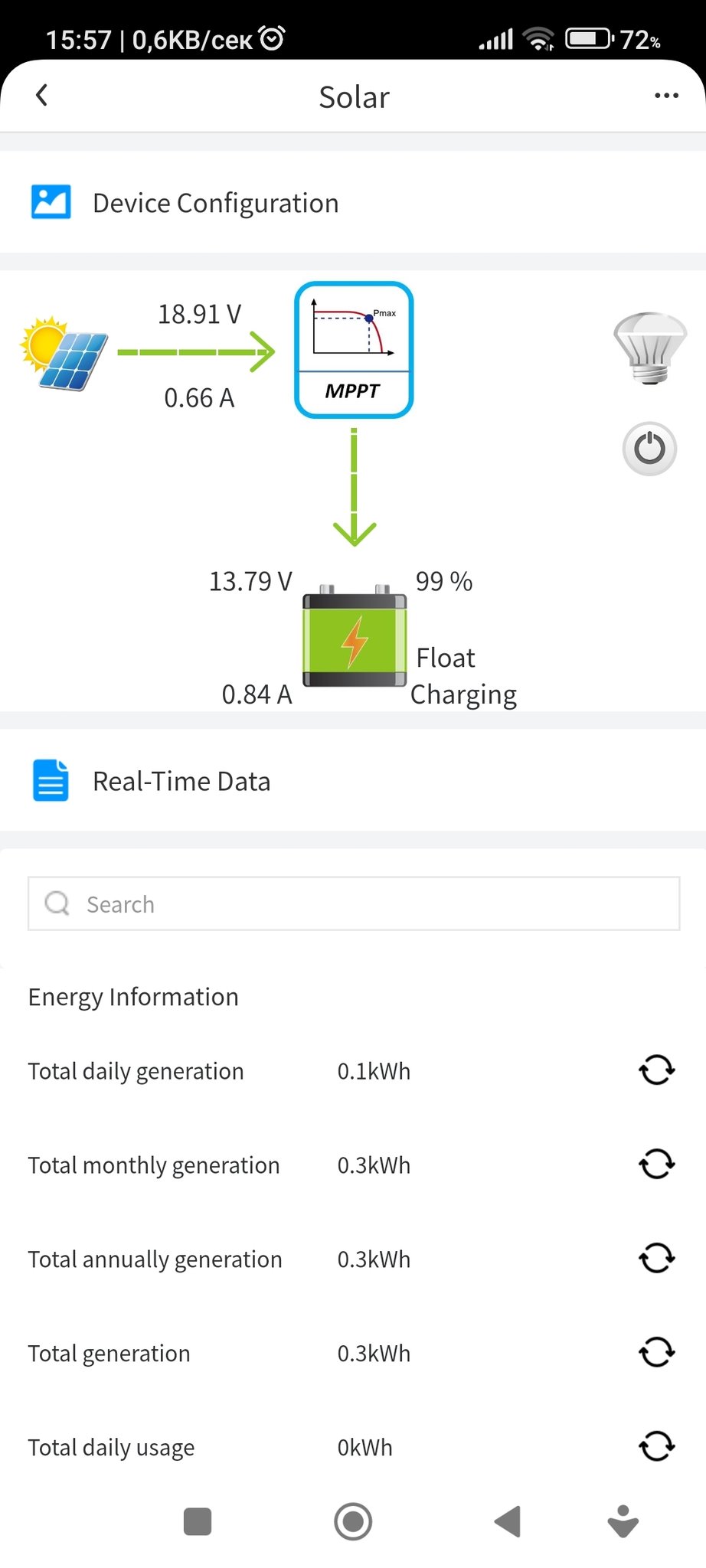The image size is (706, 1568).
Task: Tap the Float Charging status label
Action: pyautogui.click(x=462, y=676)
